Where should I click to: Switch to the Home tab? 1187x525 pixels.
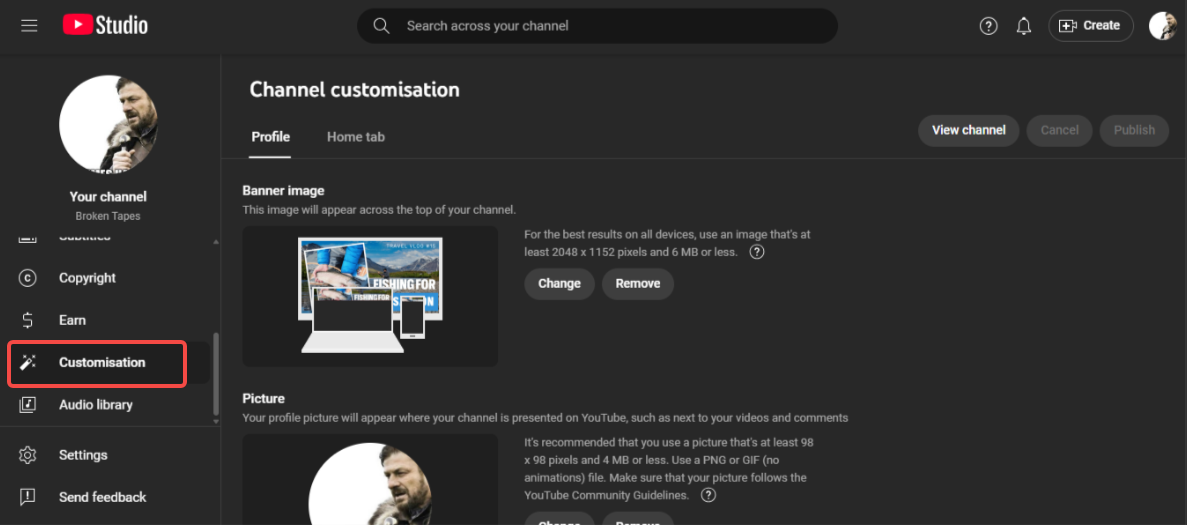click(x=355, y=137)
